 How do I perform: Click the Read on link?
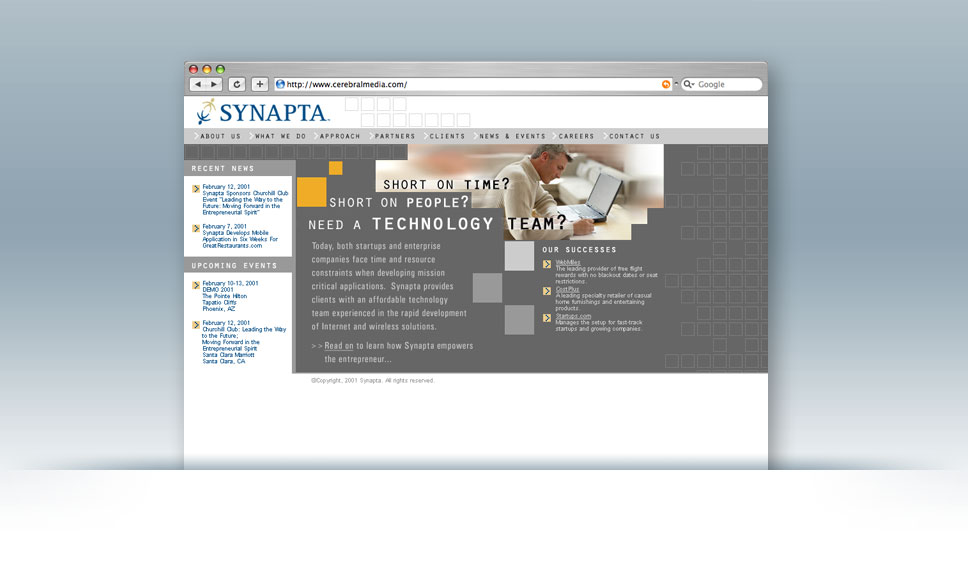339,346
